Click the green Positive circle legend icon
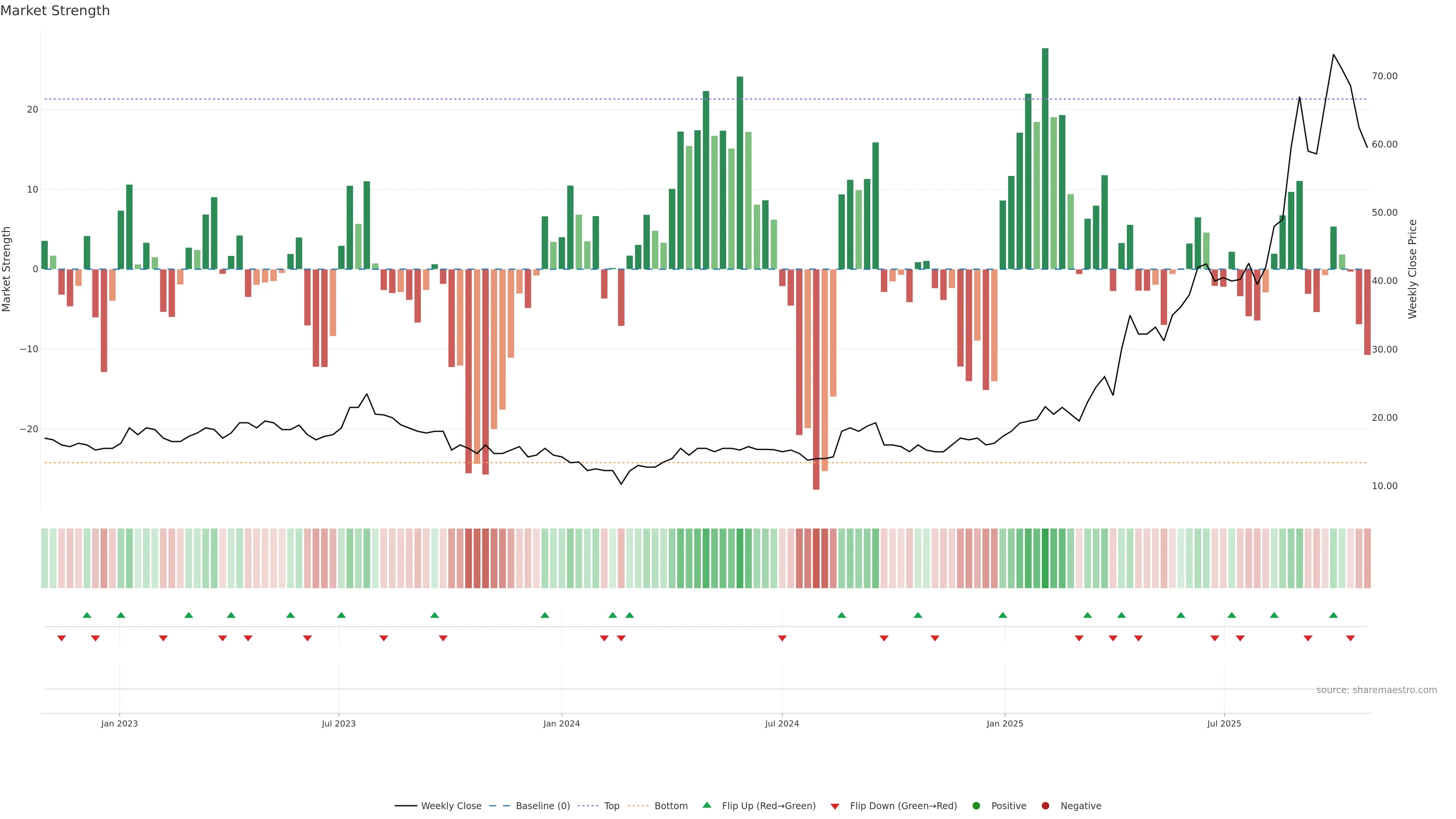The width and height of the screenshot is (1456, 819). point(976,805)
